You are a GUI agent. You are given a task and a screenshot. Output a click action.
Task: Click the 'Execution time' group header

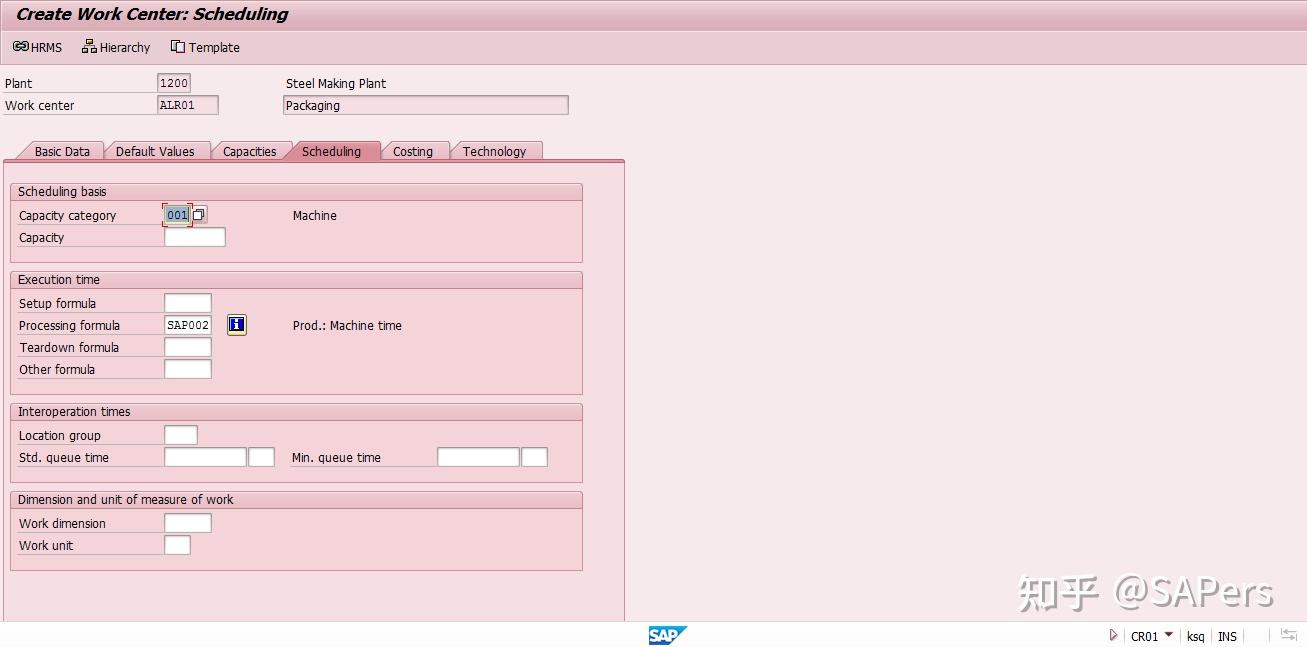point(59,279)
